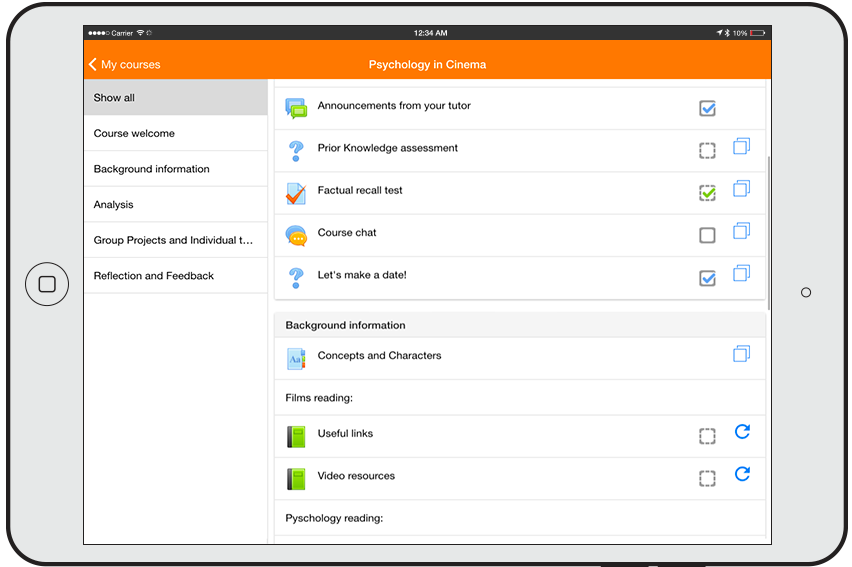This screenshot has width=852, height=567.
Task: Switch to the Analysis section
Action: tap(175, 204)
